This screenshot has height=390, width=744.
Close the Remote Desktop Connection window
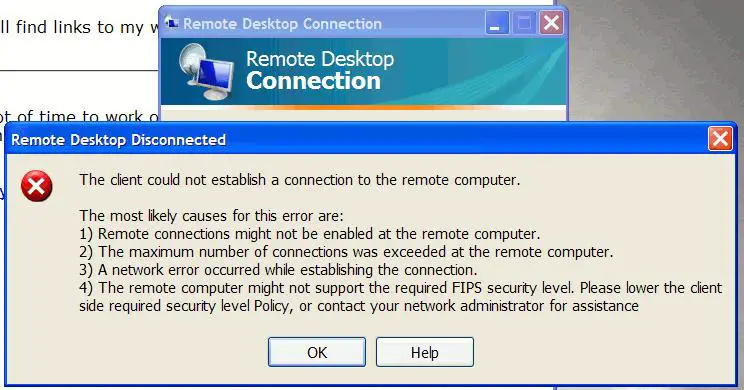pos(551,23)
